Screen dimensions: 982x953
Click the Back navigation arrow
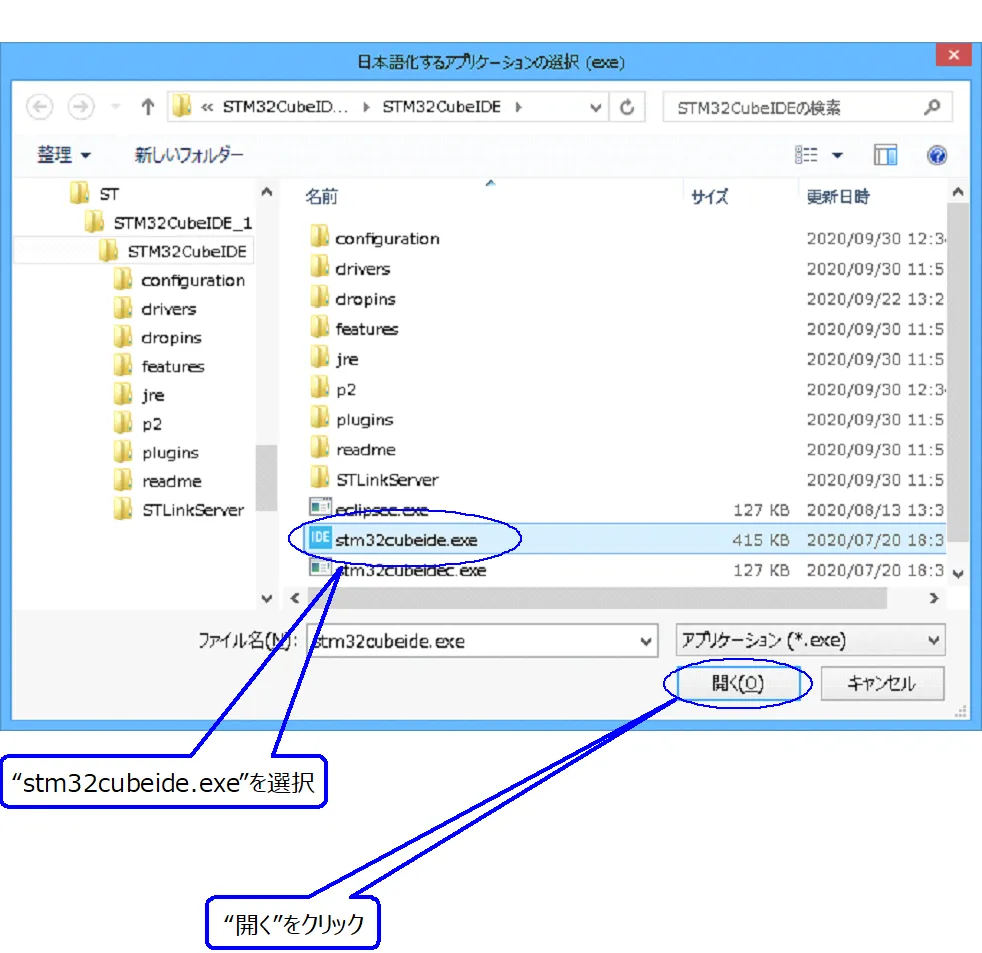click(x=39, y=107)
